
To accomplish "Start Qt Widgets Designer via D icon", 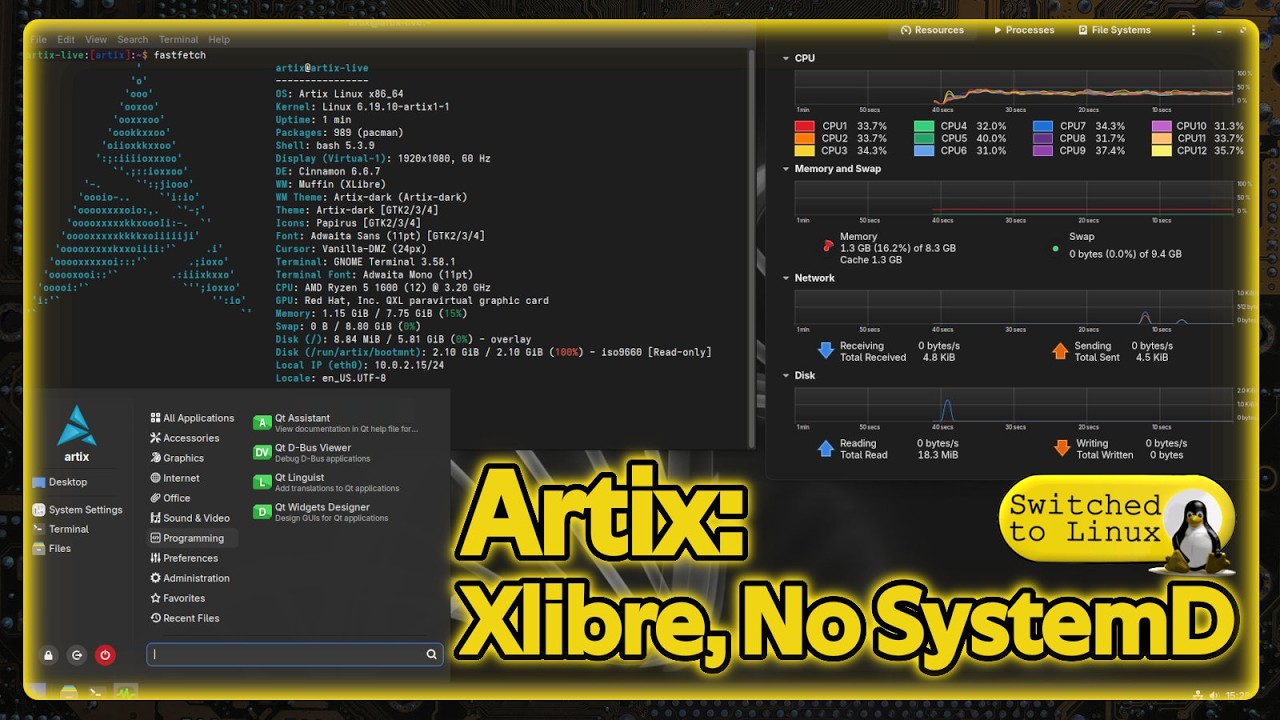I will [262, 512].
